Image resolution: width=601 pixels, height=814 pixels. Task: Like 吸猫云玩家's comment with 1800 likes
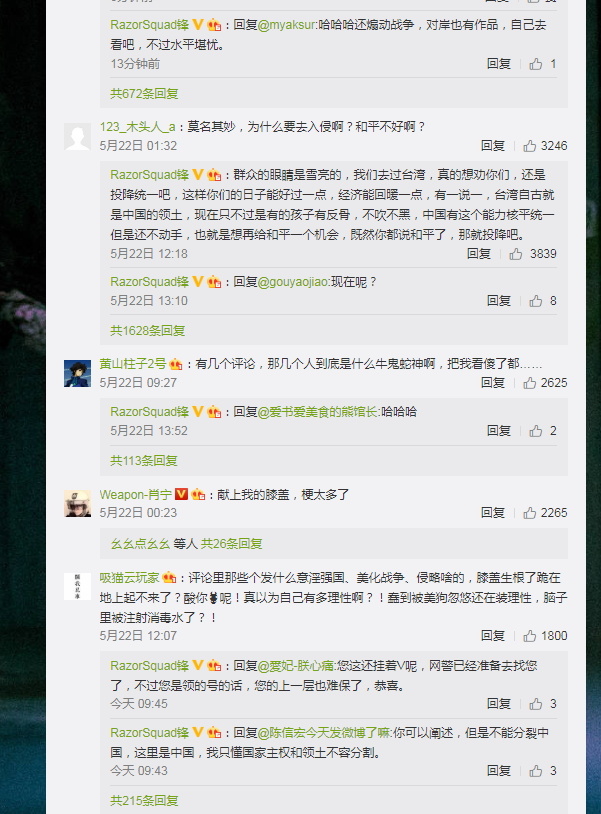(529, 636)
